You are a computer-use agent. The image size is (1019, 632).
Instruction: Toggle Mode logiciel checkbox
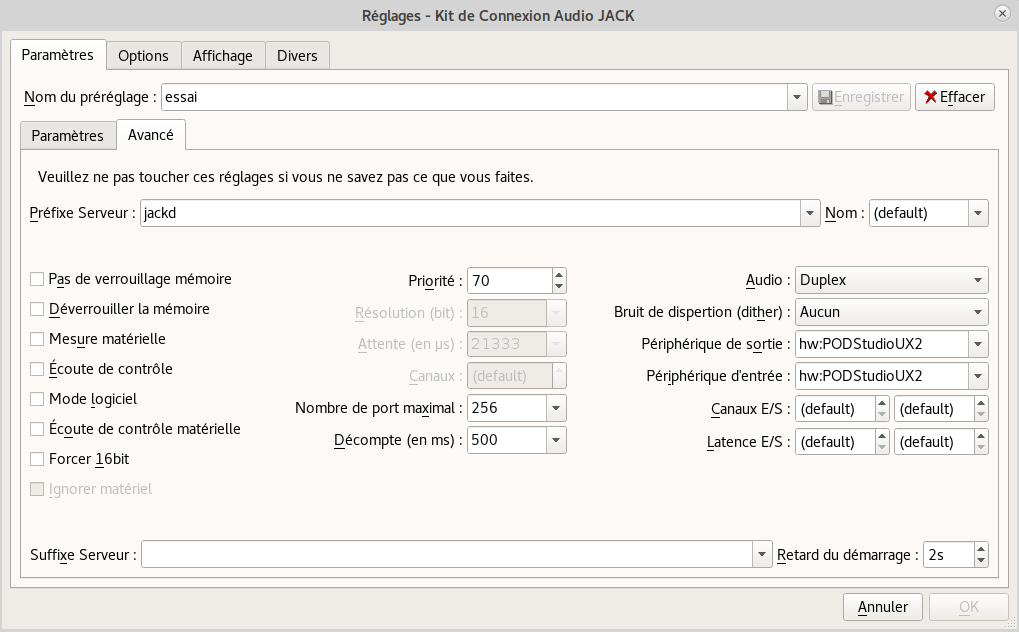(x=38, y=399)
